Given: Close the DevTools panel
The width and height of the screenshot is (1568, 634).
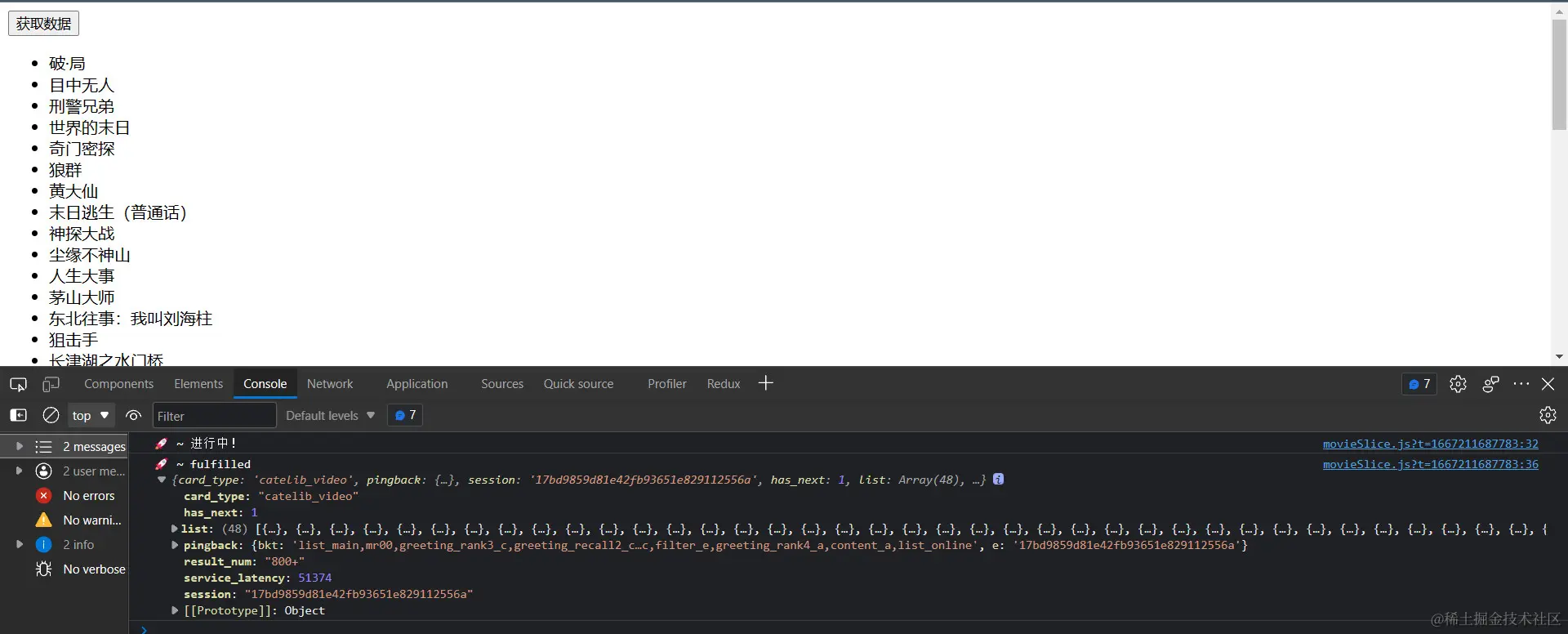Looking at the screenshot, I should coord(1548,384).
